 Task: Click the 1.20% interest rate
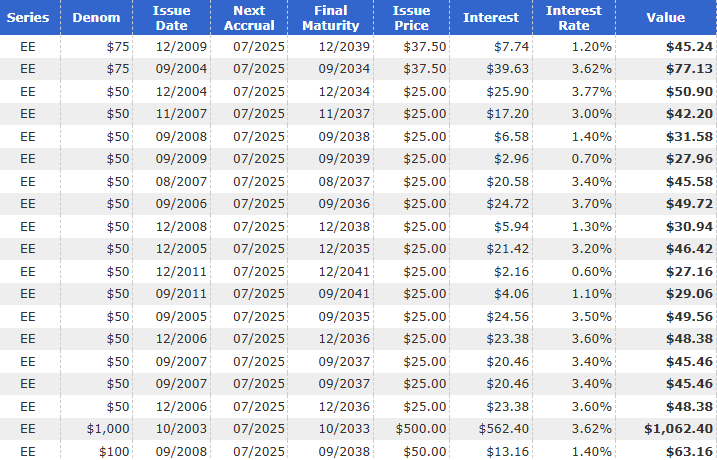click(592, 47)
